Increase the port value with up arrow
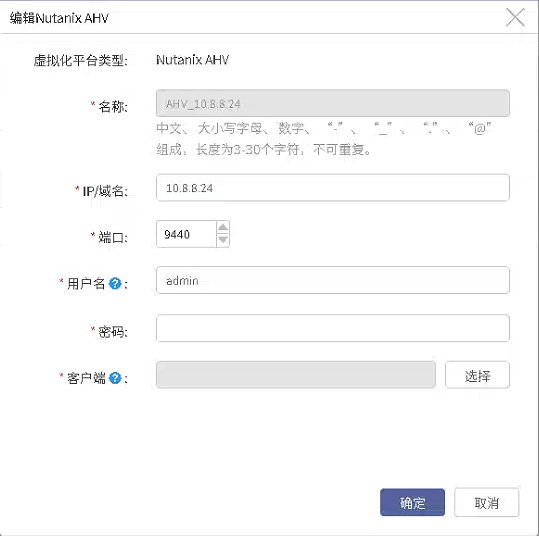 click(x=223, y=228)
